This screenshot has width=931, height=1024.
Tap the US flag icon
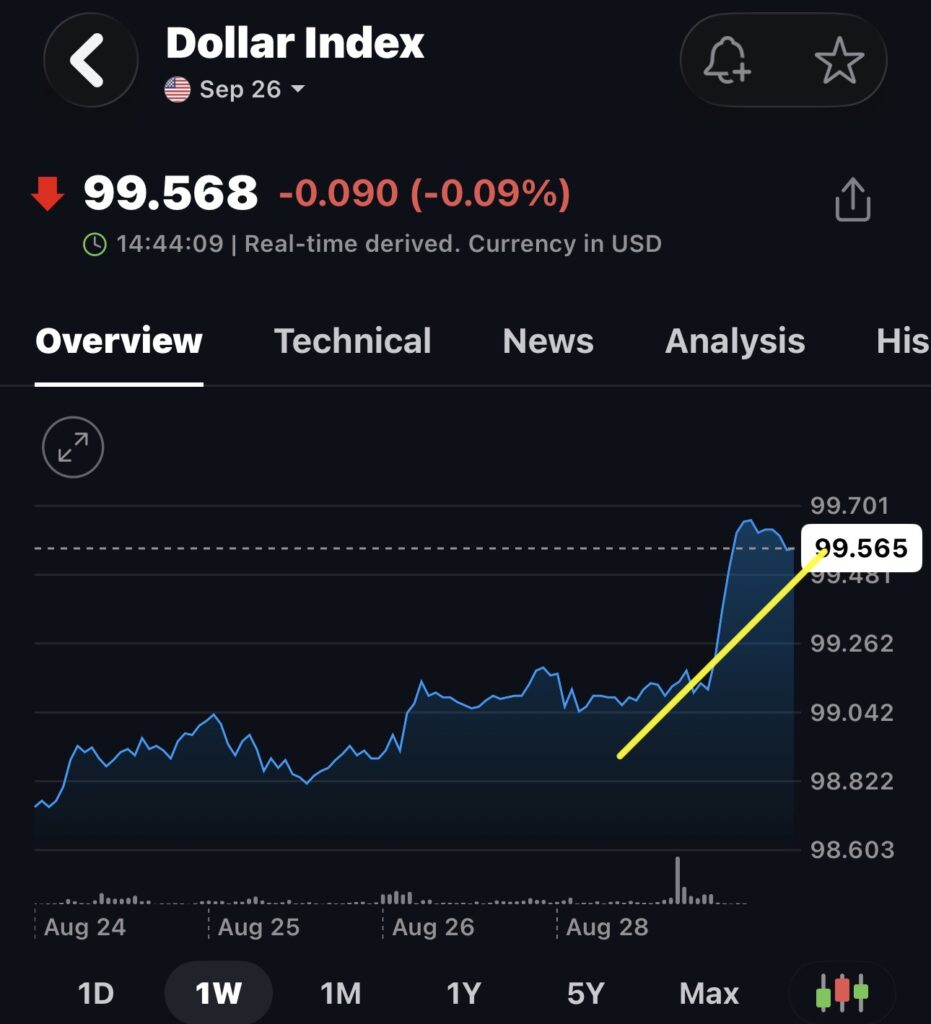pos(178,89)
